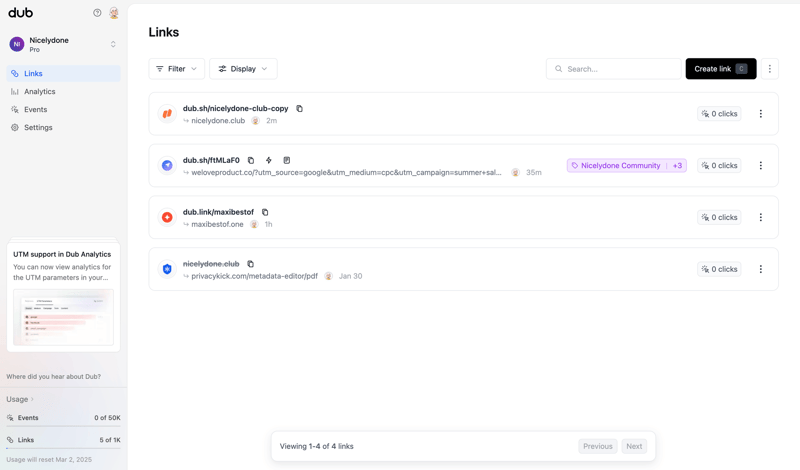The height and width of the screenshot is (470, 800).
Task: Click creator avatar on privacykick.com row
Action: 329,276
